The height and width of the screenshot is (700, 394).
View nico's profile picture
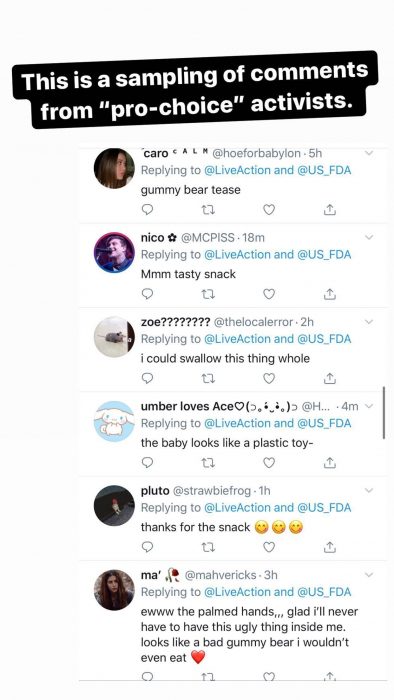pyautogui.click(x=114, y=252)
